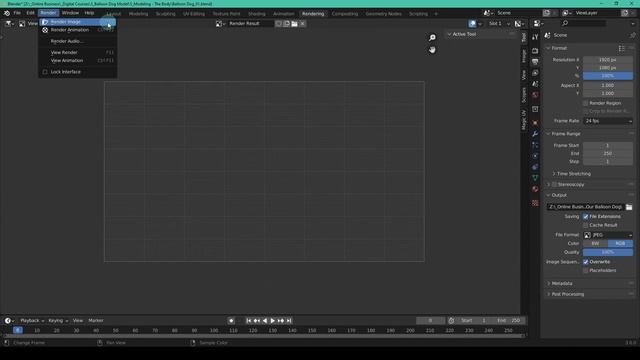Toggle the Use Preview Range clock icon
640x360 pixels.
(451, 321)
